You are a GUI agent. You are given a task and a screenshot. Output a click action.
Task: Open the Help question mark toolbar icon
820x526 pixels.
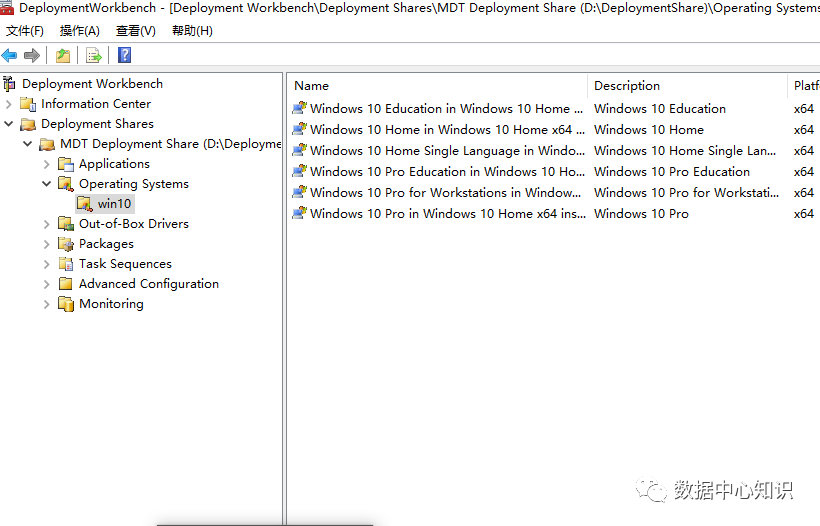click(124, 55)
